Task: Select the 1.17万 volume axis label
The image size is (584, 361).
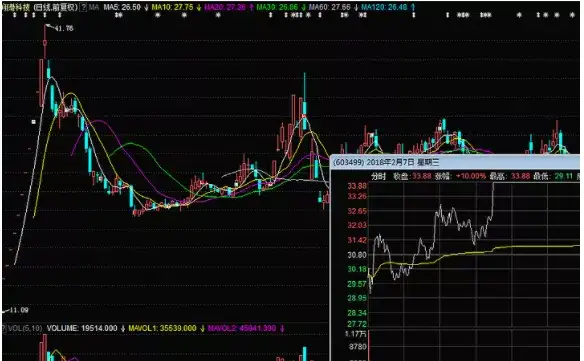Action: point(356,334)
